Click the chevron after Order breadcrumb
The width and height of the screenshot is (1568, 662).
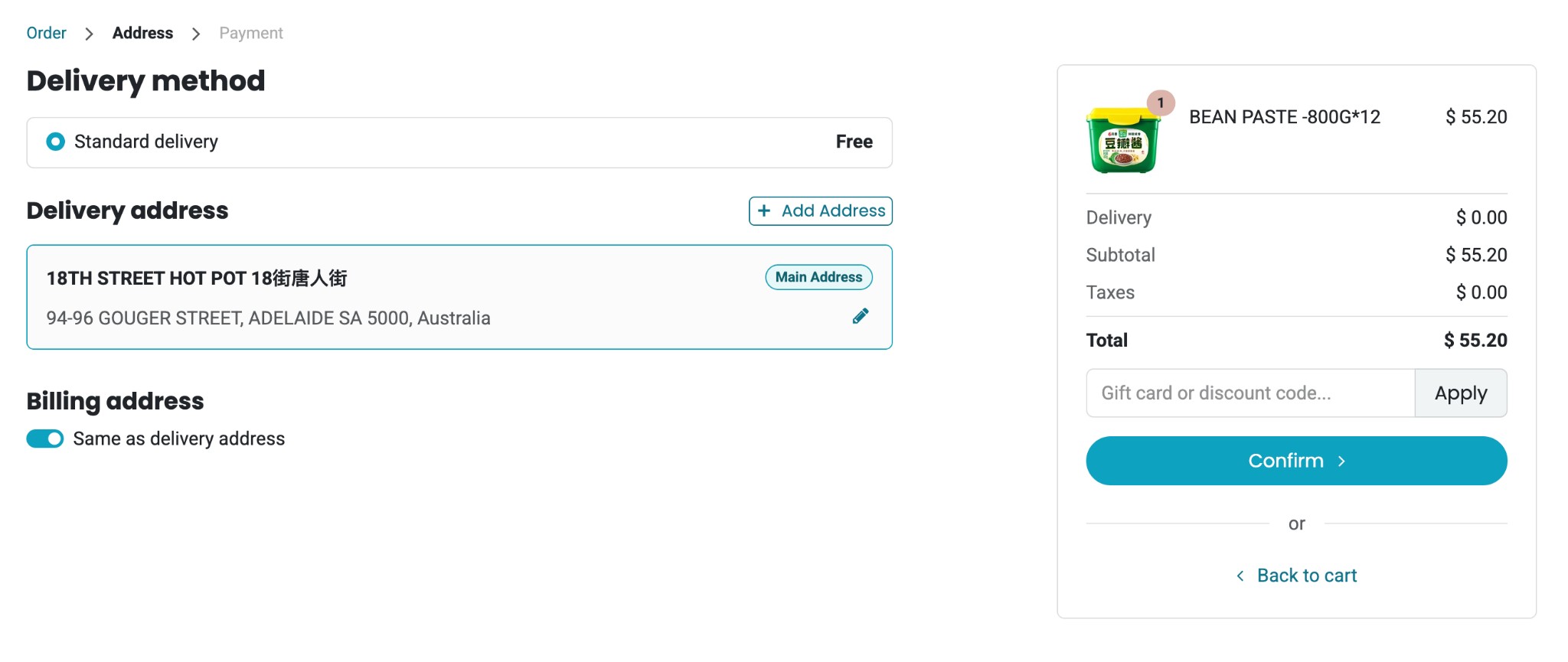pyautogui.click(x=89, y=34)
